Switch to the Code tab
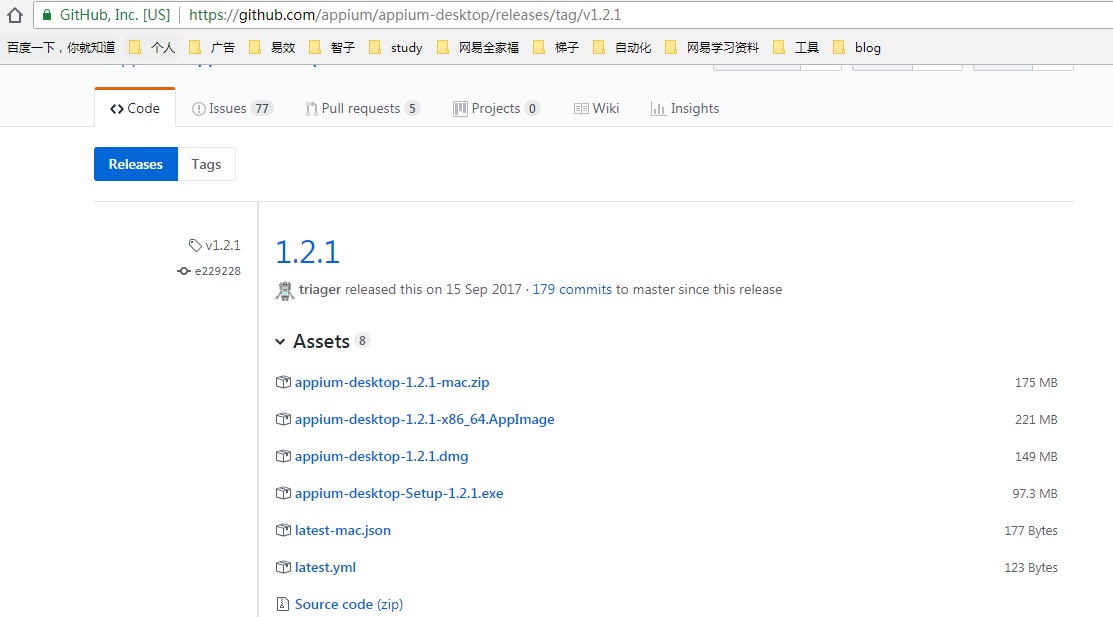The width and height of the screenshot is (1113, 617). [x=135, y=108]
